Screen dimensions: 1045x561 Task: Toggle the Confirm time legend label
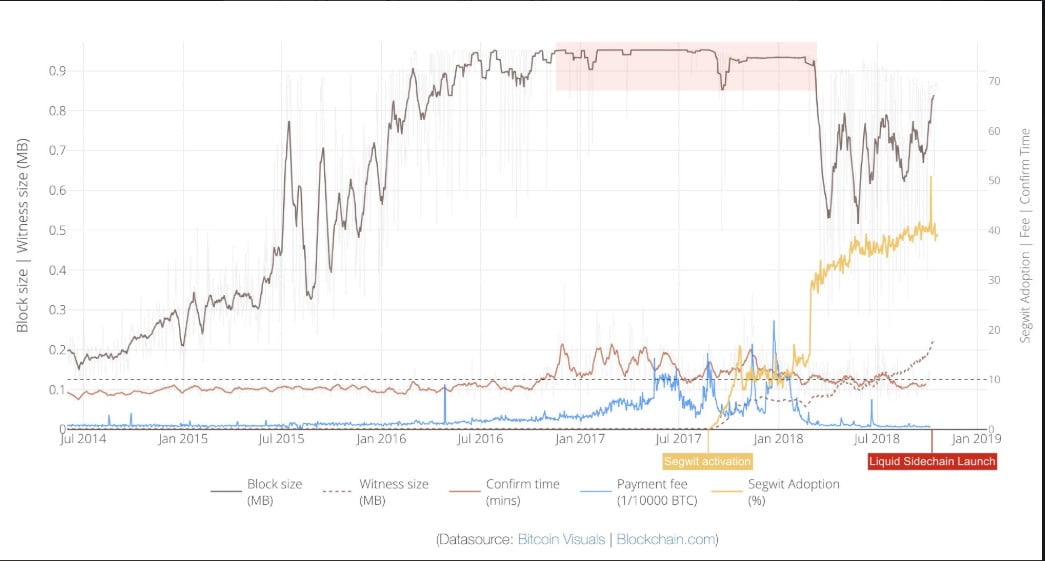tap(523, 491)
